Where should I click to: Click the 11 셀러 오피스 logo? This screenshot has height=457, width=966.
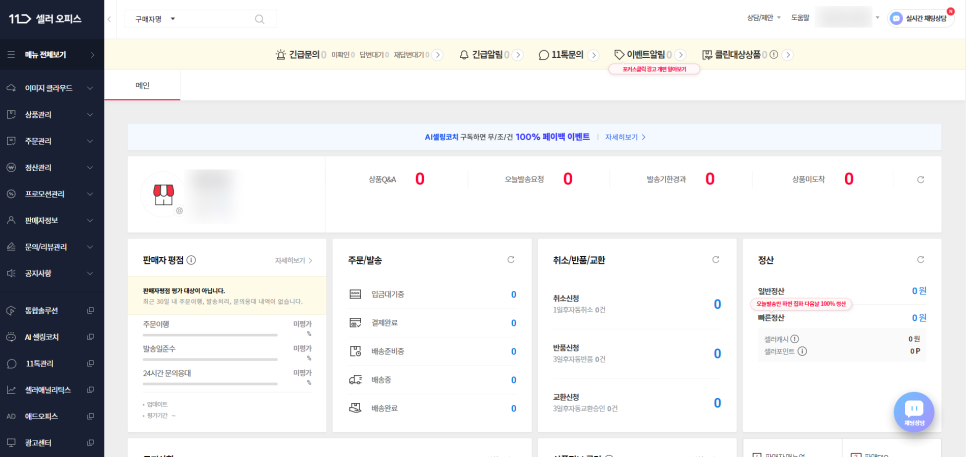[45, 19]
